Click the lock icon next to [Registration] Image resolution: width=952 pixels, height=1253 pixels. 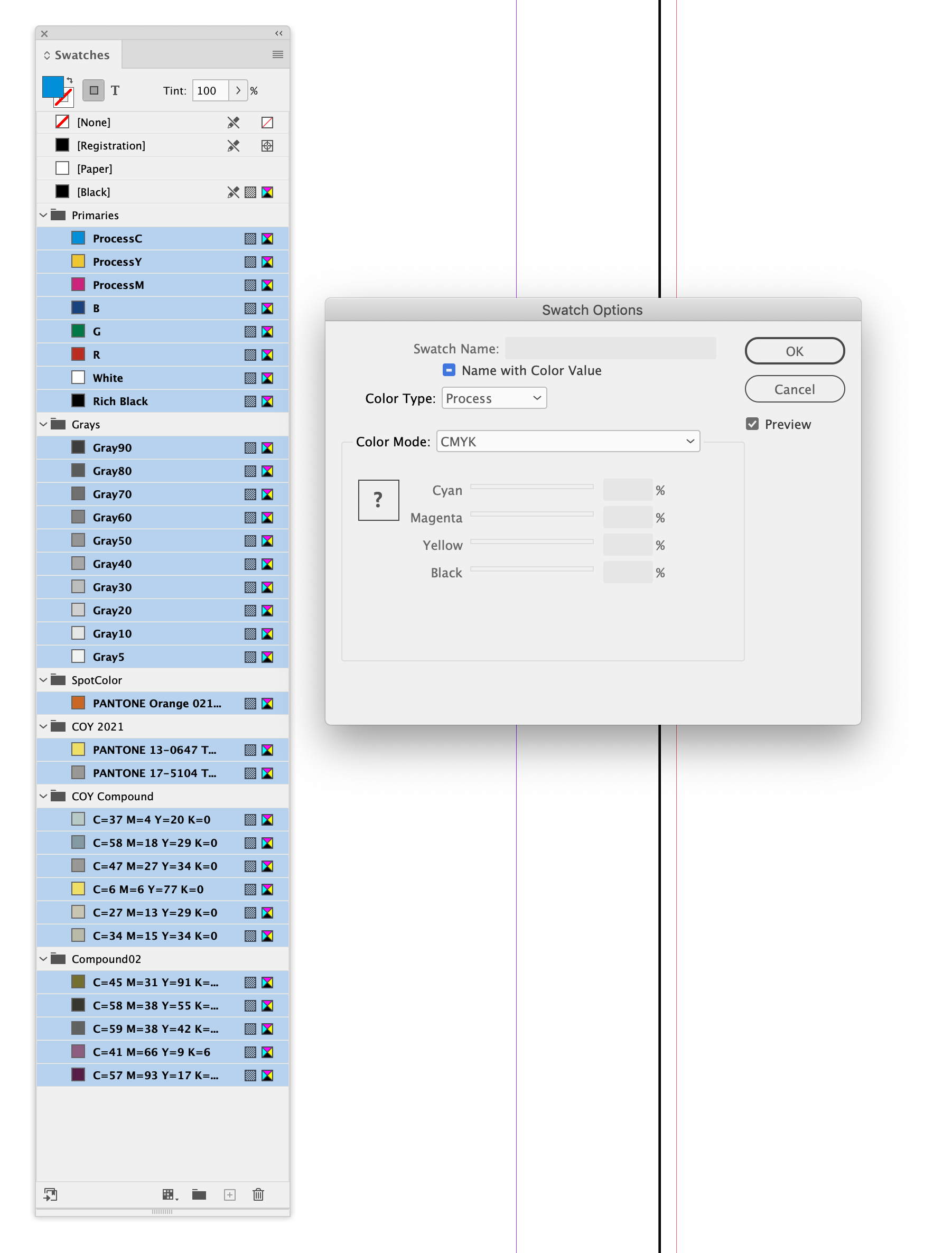click(233, 146)
